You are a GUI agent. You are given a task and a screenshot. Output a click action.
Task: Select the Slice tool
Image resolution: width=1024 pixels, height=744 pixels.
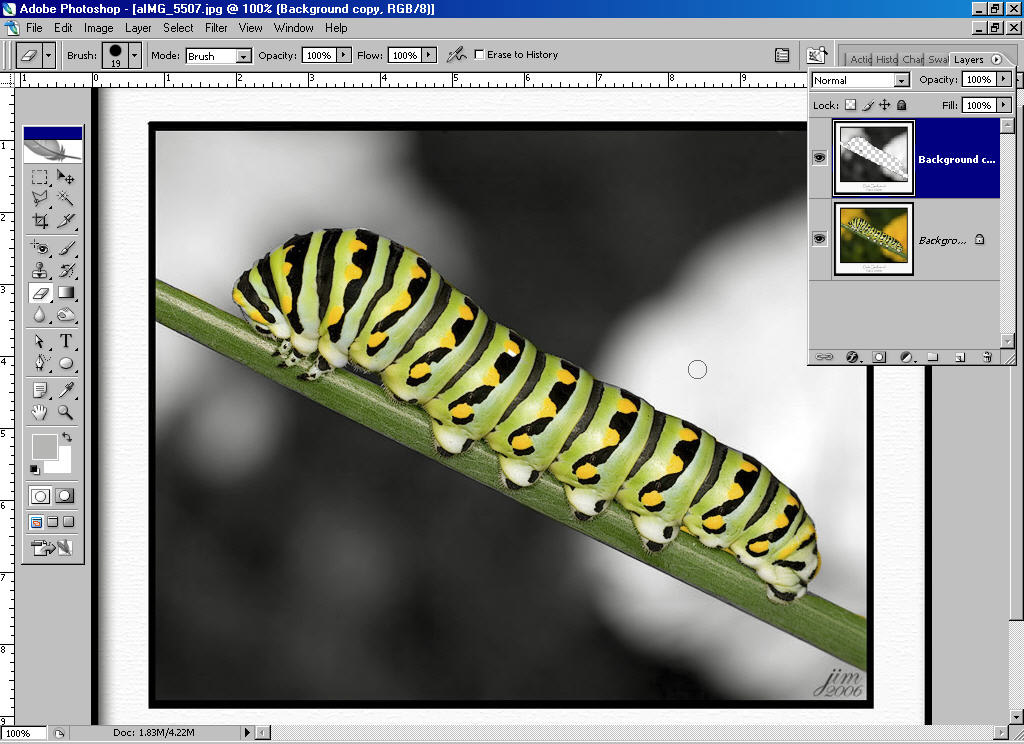pos(65,220)
